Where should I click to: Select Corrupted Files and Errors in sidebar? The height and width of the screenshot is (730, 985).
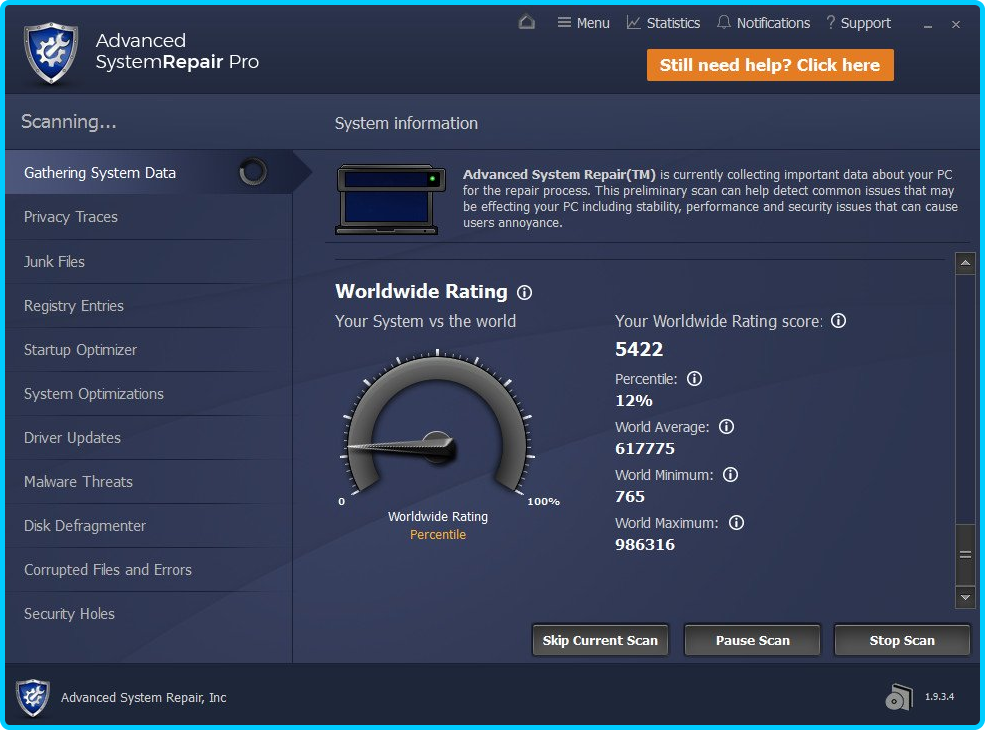tap(148, 569)
